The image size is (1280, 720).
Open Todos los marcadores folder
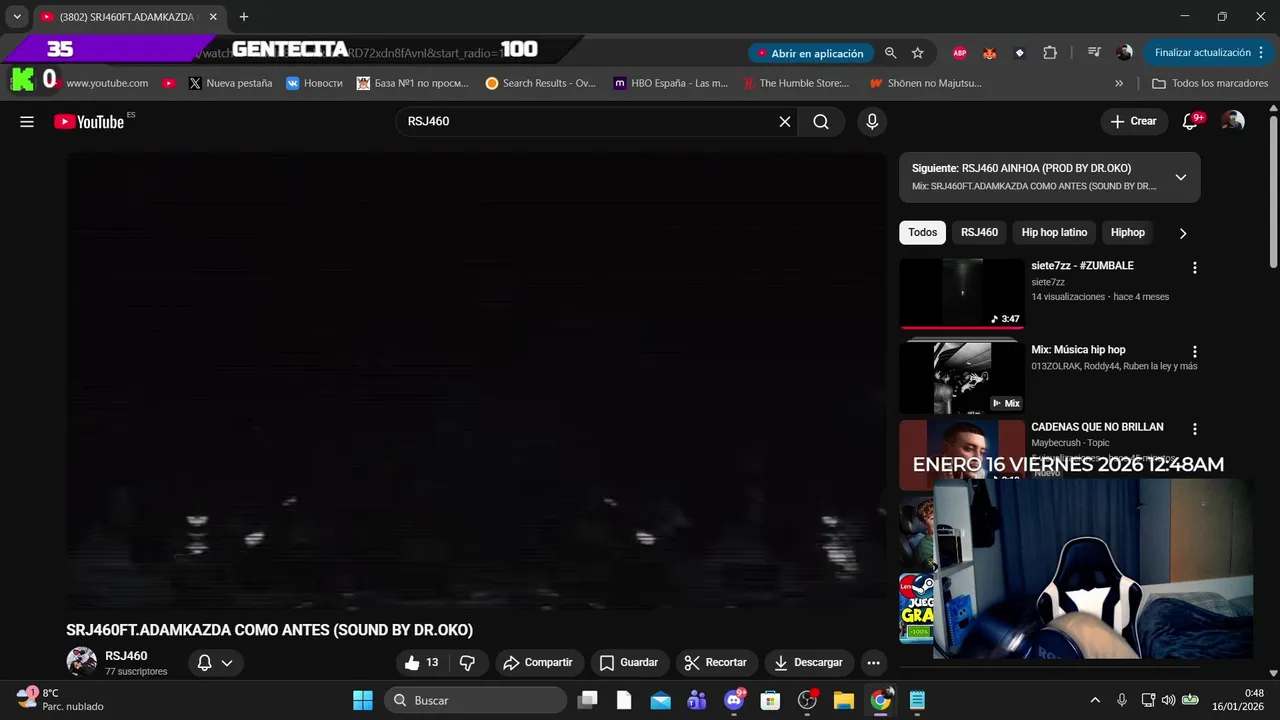[x=1210, y=83]
